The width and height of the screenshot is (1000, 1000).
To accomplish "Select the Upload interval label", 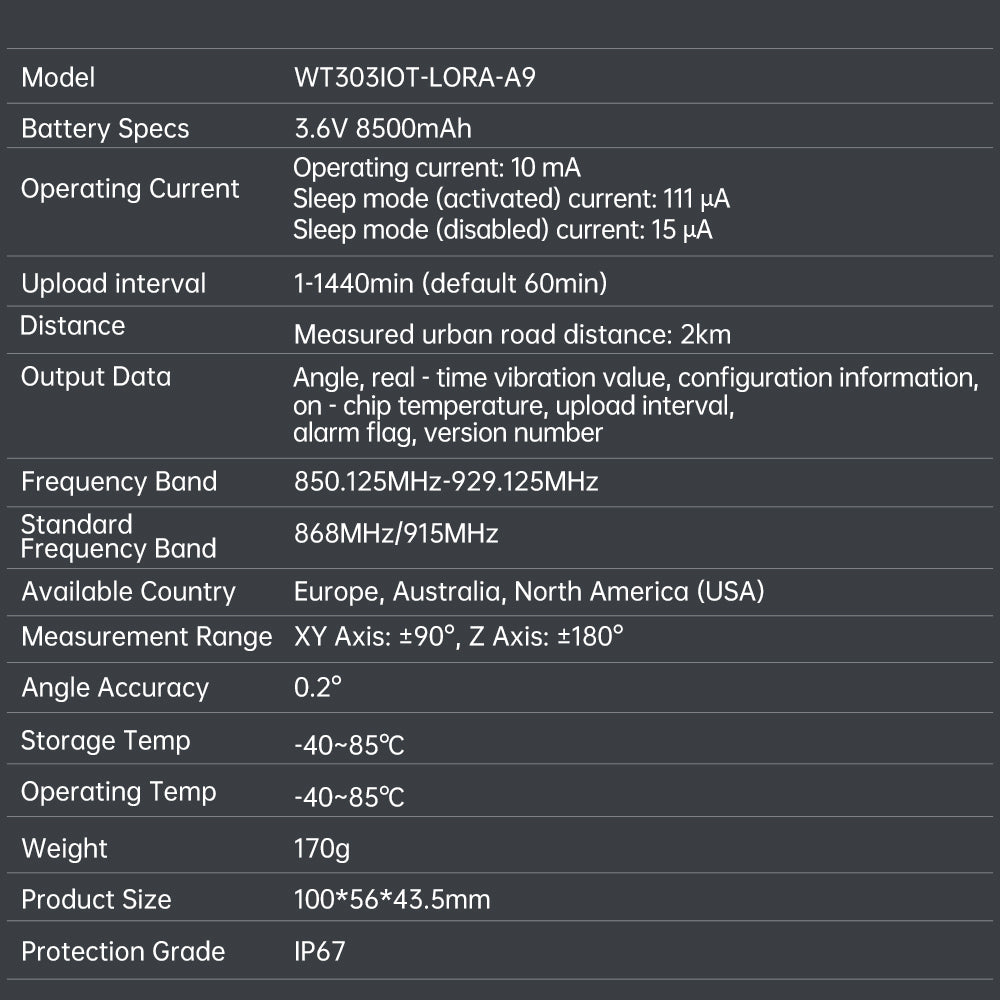I will coord(113,283).
